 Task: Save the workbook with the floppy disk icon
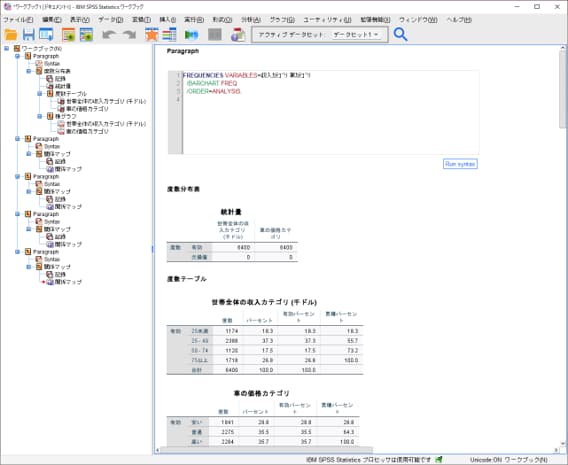tap(29, 35)
